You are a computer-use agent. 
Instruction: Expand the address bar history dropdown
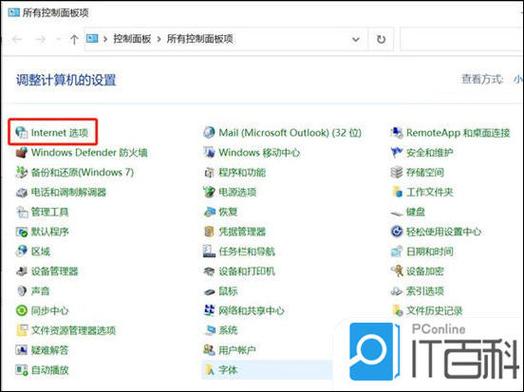(x=356, y=39)
